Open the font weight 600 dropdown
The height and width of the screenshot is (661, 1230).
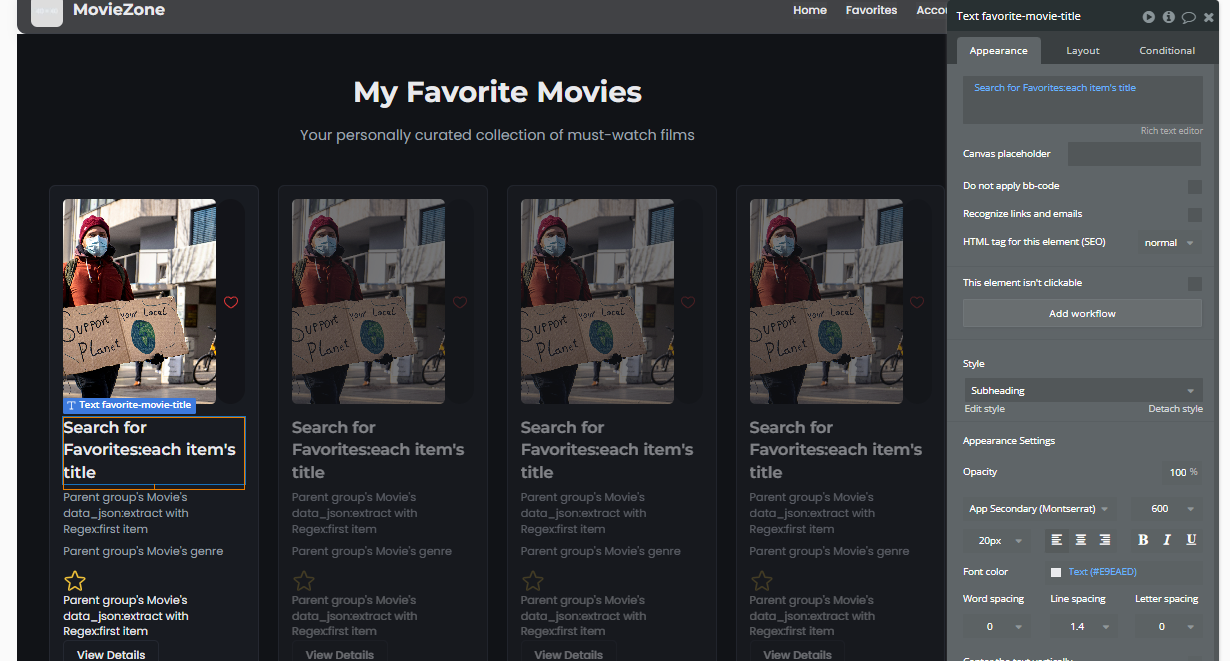tap(1168, 509)
